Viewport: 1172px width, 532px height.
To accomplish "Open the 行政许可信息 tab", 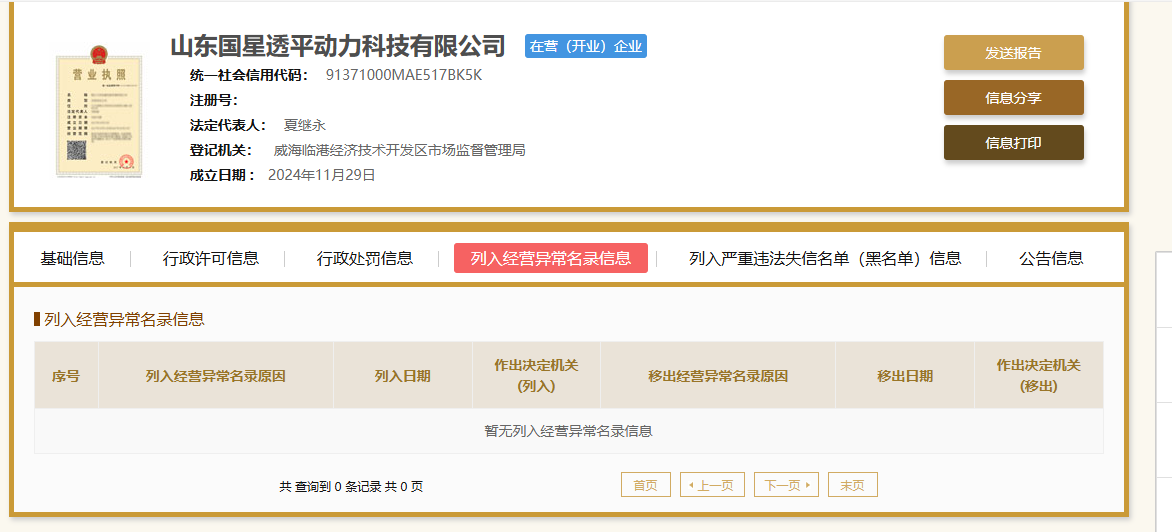I will pyautogui.click(x=211, y=259).
